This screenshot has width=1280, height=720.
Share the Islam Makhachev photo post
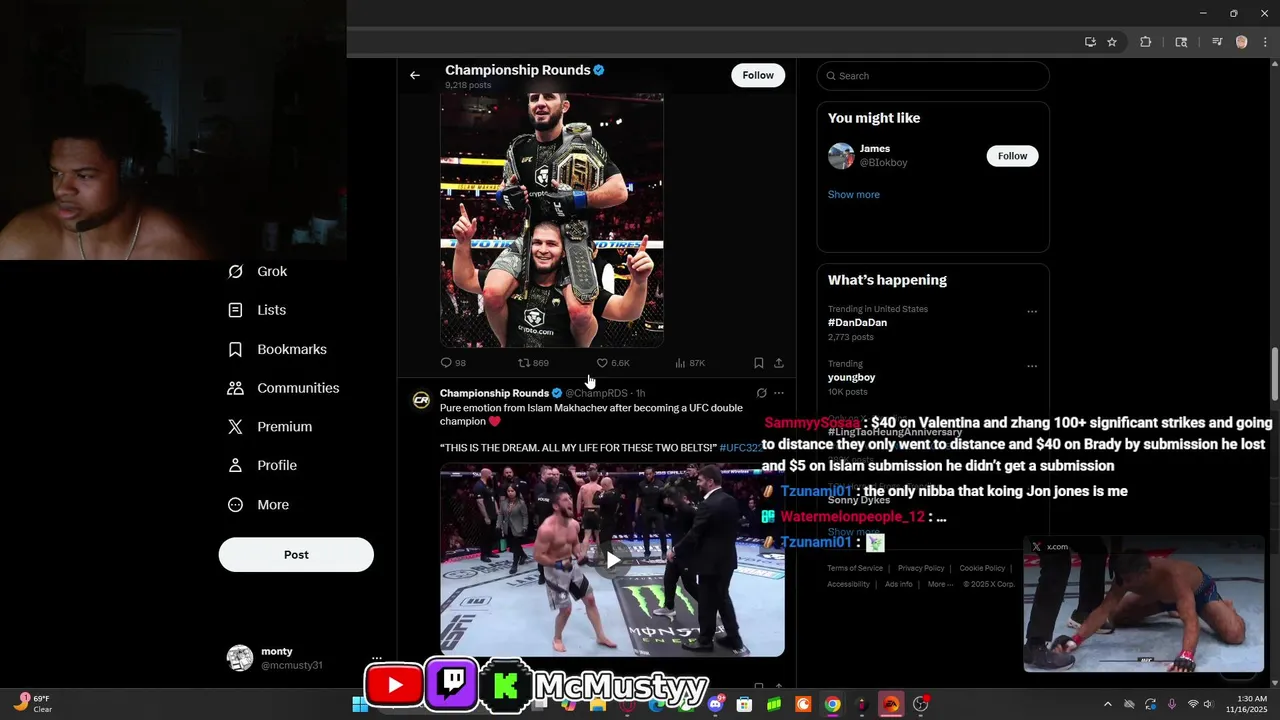[779, 363]
